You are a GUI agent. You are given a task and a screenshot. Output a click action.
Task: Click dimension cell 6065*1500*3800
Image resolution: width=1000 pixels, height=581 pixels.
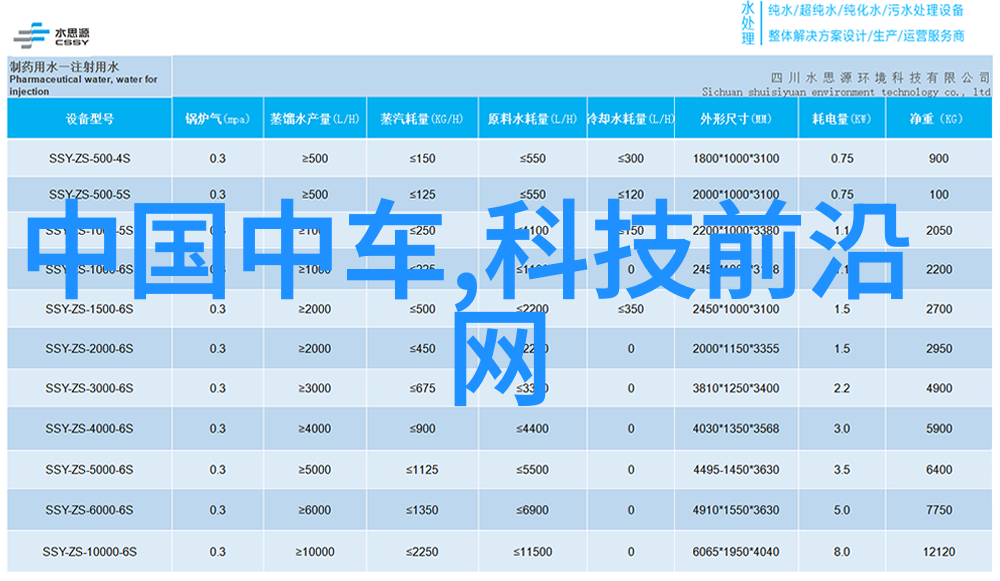(735, 551)
